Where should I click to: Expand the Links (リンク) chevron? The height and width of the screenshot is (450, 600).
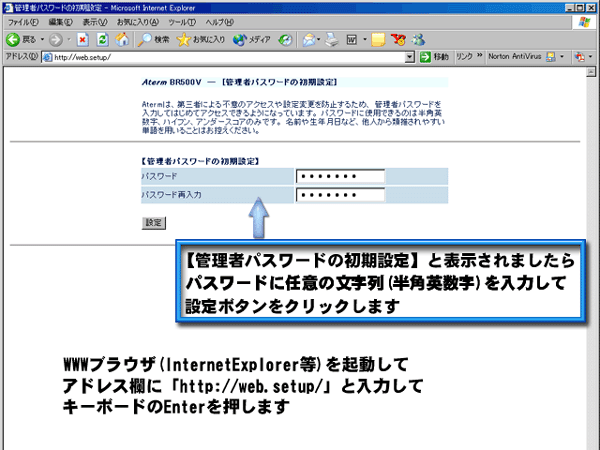(x=479, y=56)
